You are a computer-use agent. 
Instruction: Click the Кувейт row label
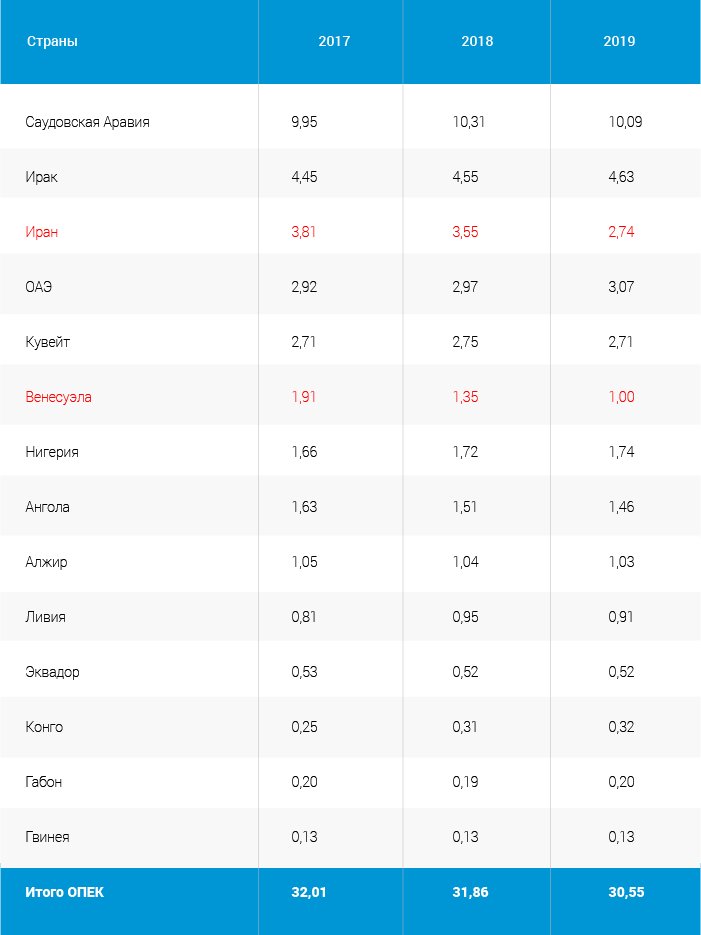(48, 342)
